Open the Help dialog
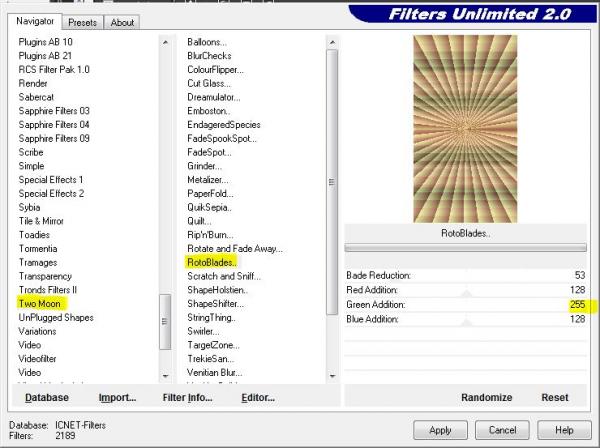 point(564,430)
